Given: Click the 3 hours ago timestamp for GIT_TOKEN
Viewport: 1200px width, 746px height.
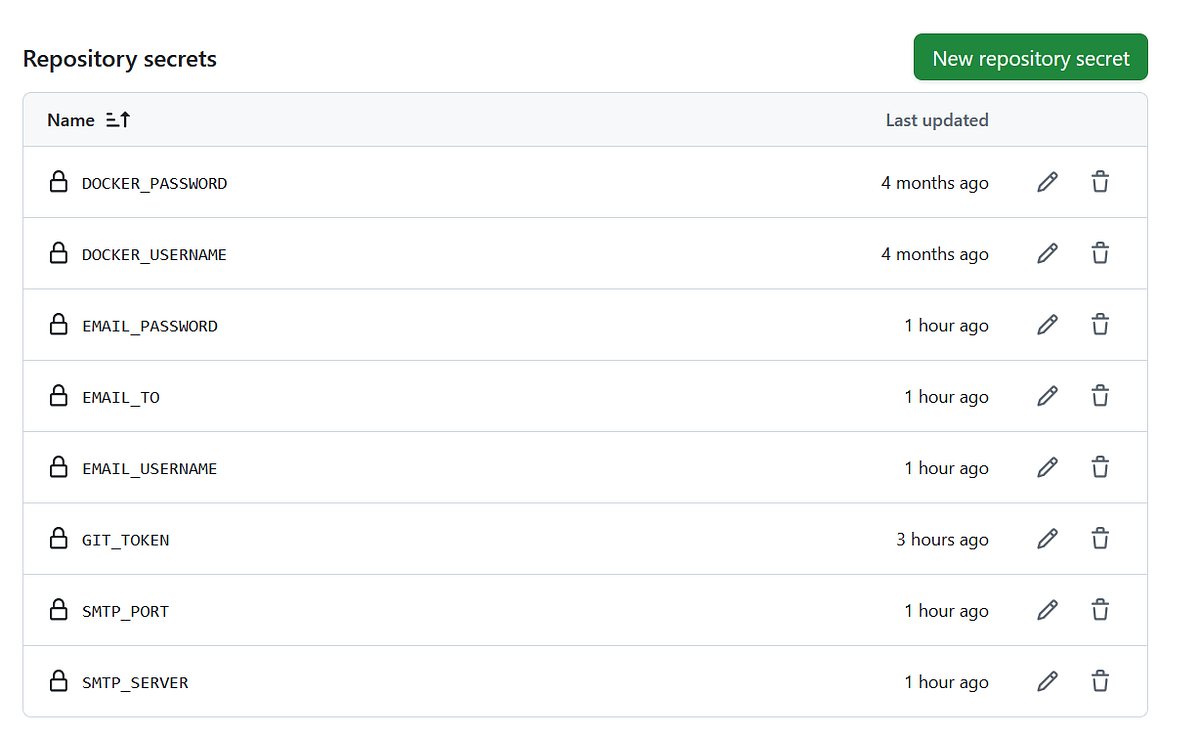Looking at the screenshot, I should tap(941, 539).
